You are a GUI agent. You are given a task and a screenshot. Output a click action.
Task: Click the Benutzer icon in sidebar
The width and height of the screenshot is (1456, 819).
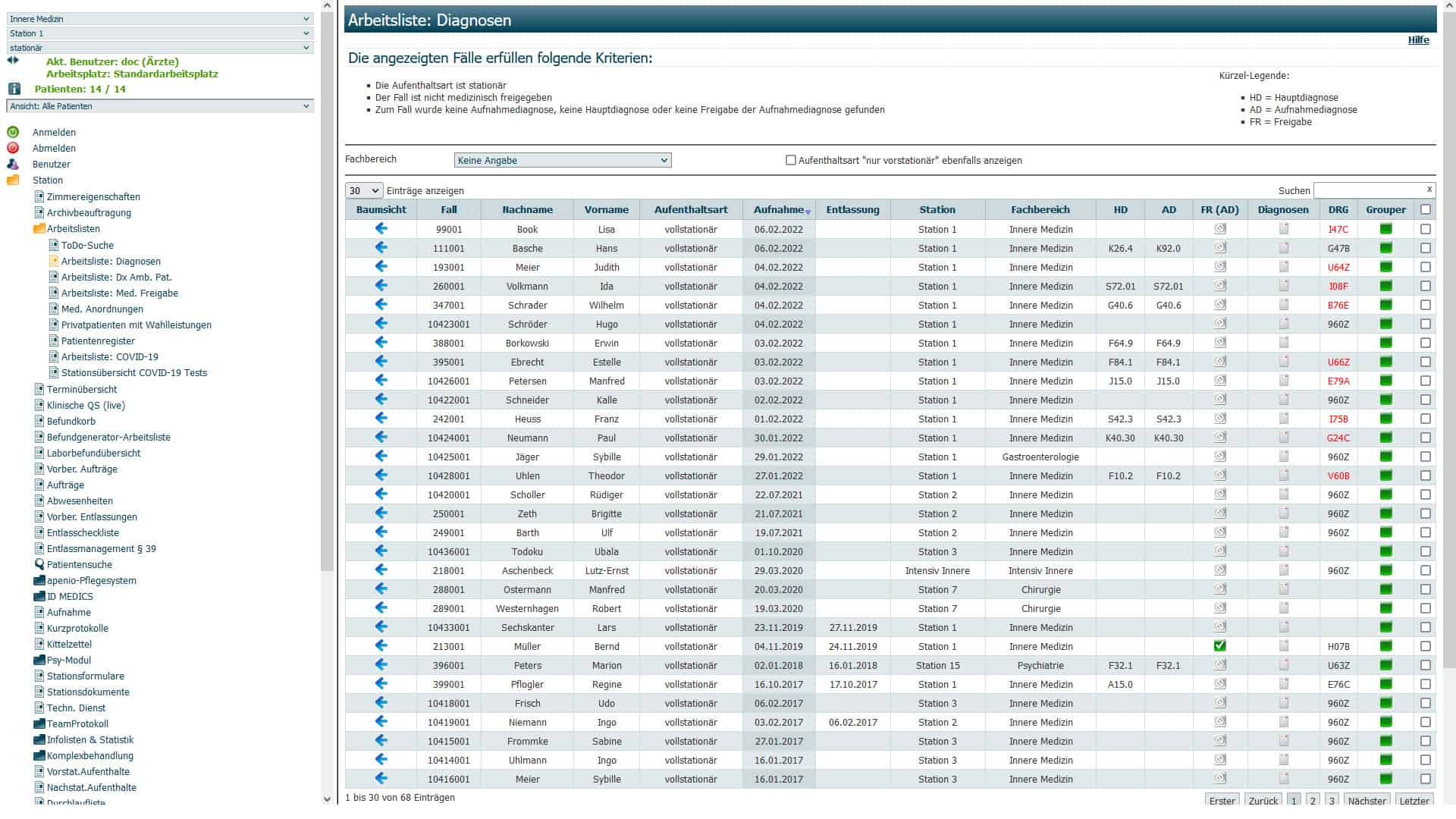(13, 164)
